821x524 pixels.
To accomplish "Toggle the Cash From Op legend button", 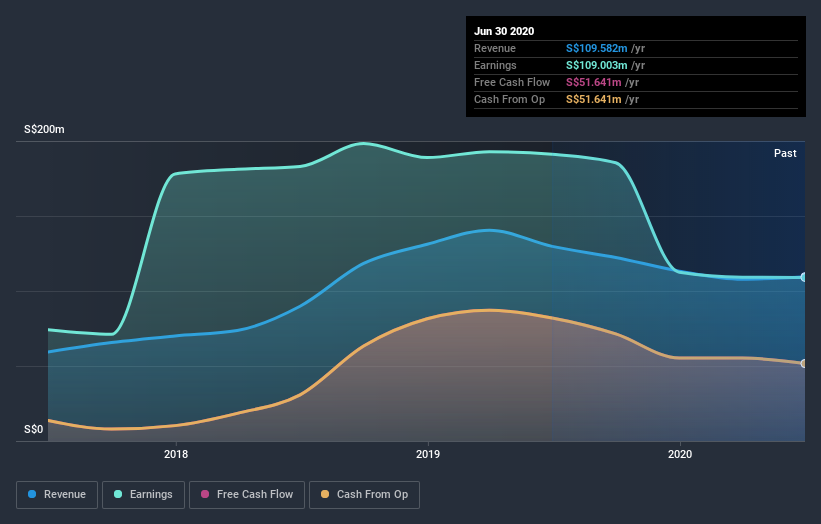I will point(364,495).
